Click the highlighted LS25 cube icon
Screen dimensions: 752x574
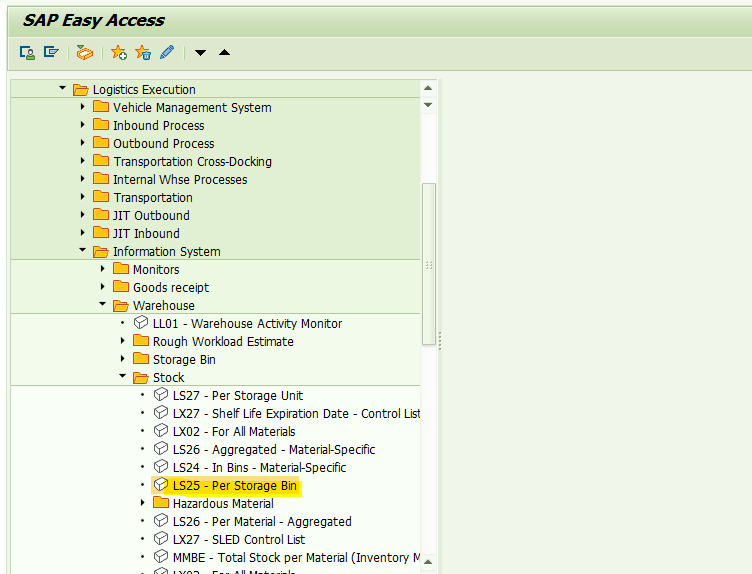point(161,485)
